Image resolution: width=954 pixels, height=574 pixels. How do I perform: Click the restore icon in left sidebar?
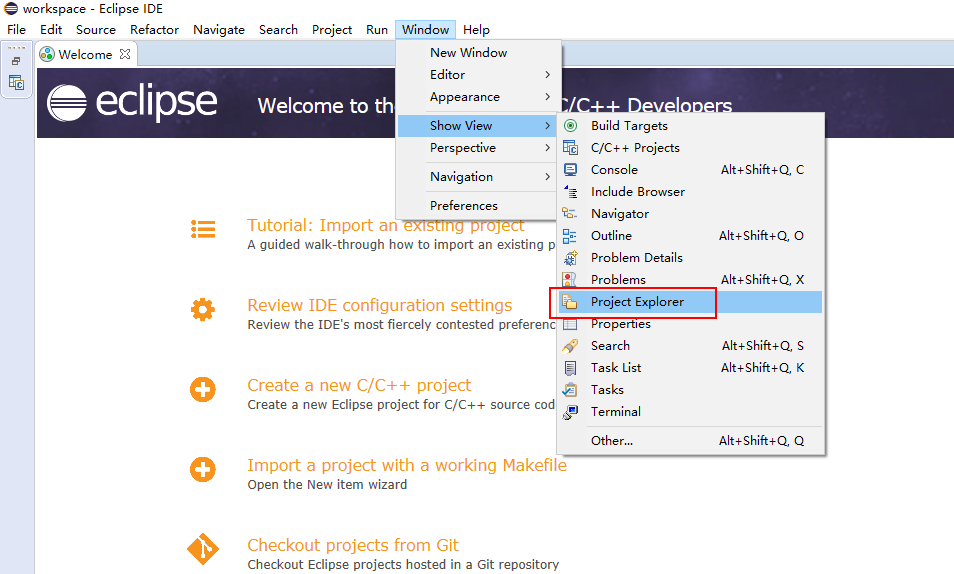pyautogui.click(x=16, y=62)
